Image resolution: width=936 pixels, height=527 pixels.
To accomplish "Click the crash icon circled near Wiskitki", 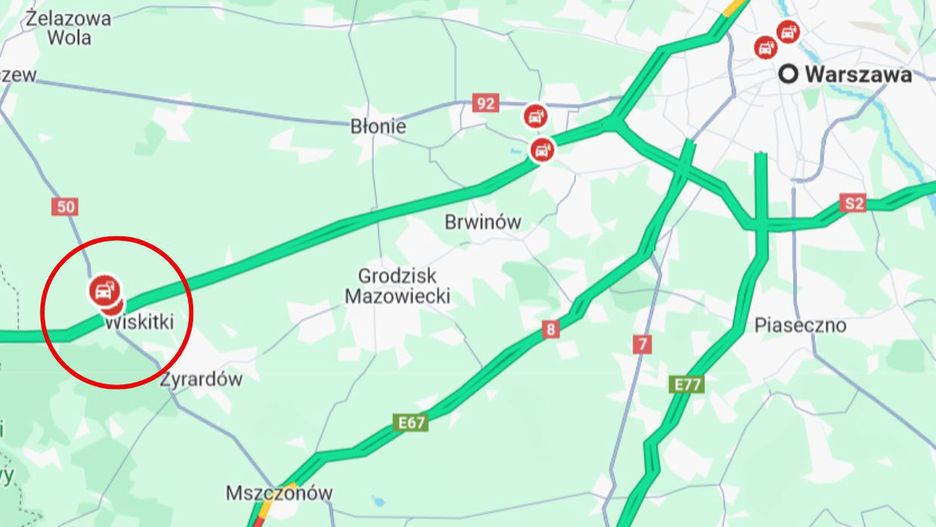I will [105, 291].
